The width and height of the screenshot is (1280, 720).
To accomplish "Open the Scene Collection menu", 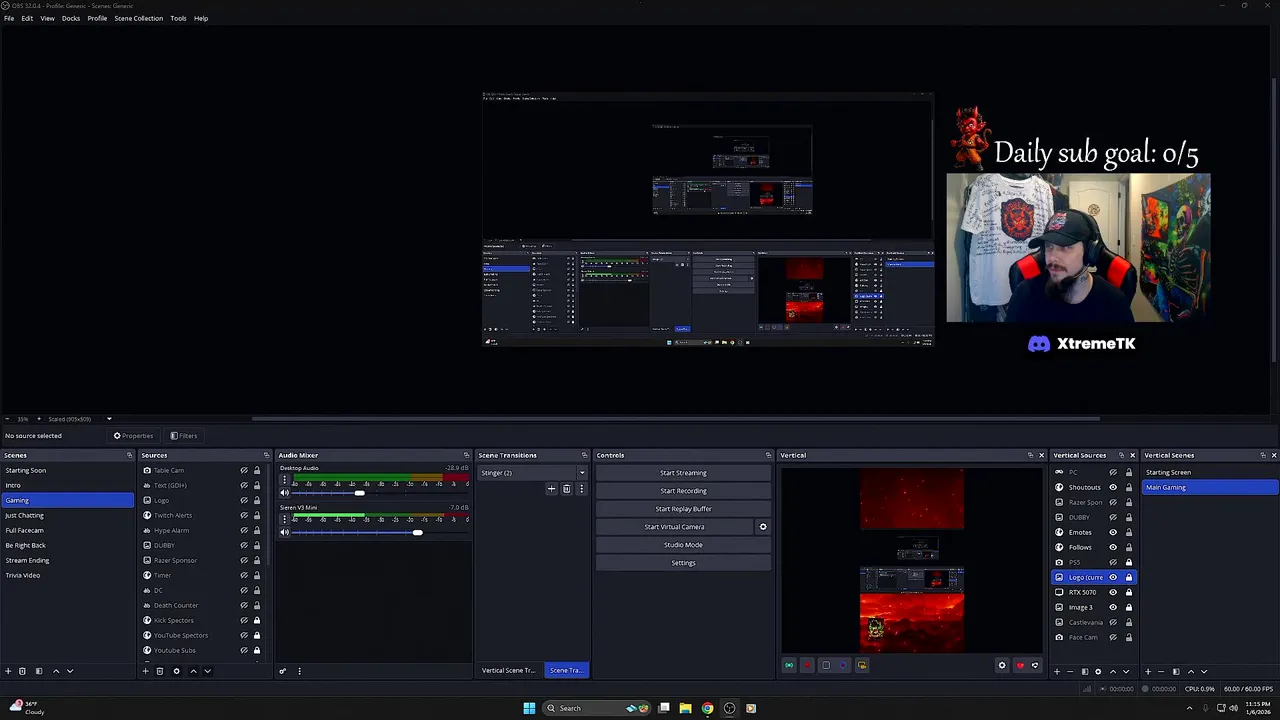I will coord(138,18).
